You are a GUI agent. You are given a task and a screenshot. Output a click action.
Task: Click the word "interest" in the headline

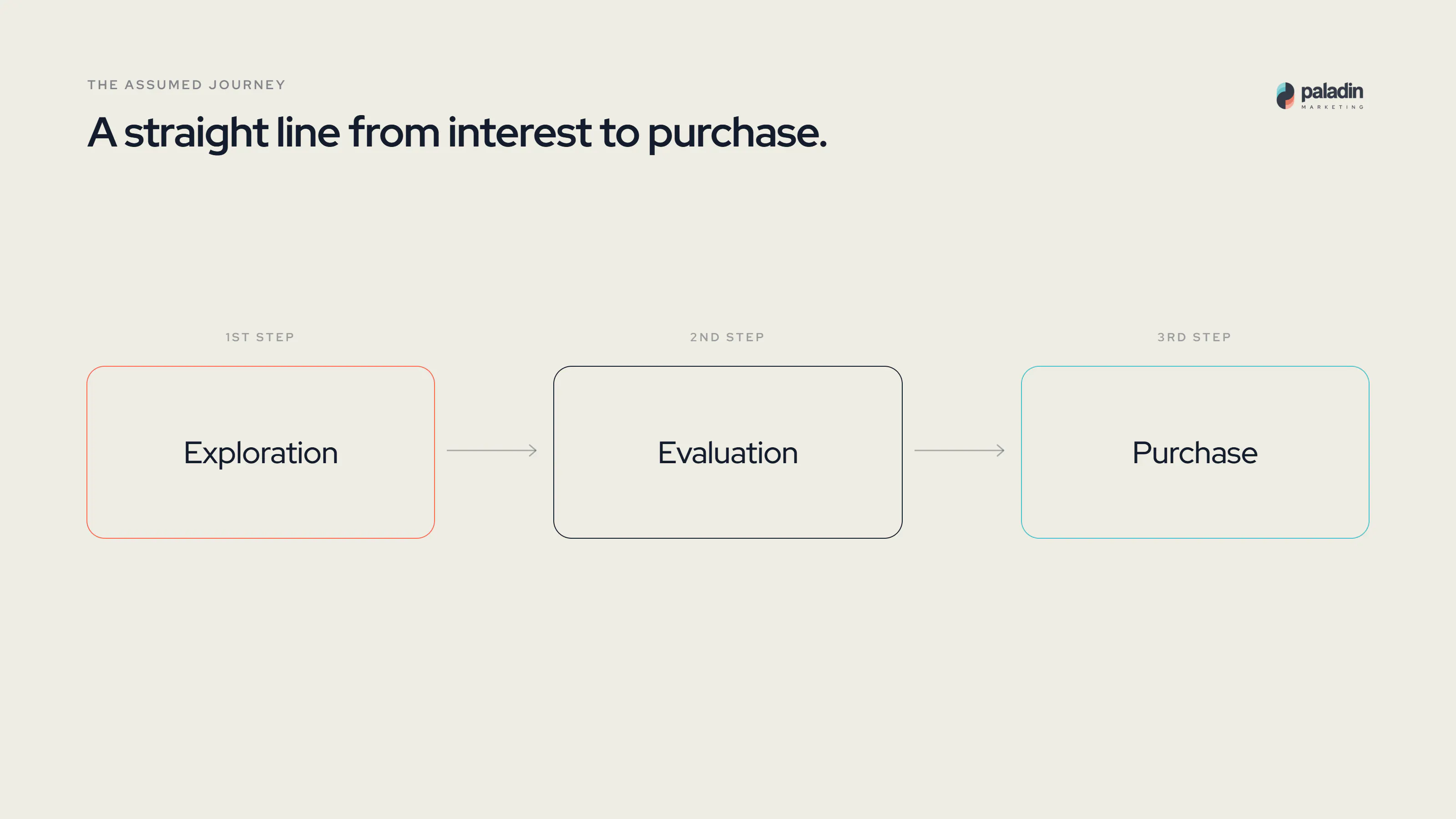click(x=520, y=133)
